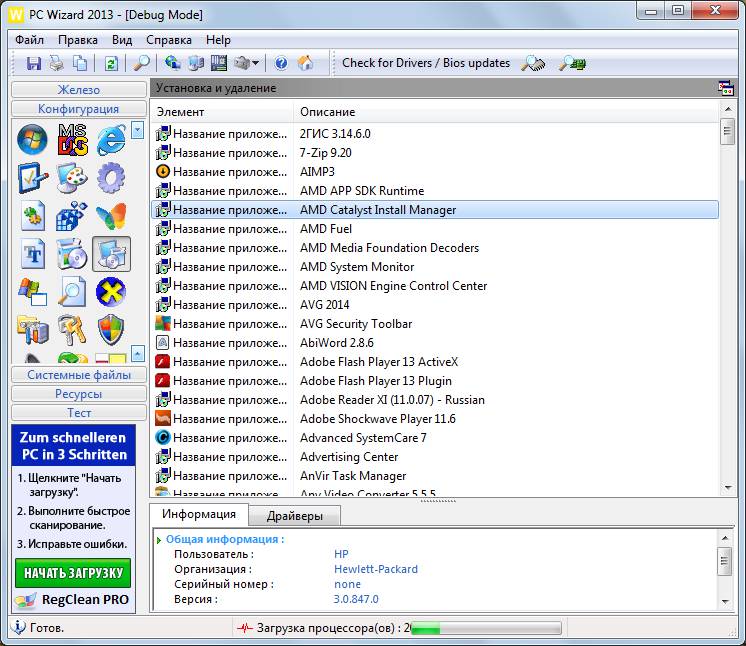Image resolution: width=746 pixels, height=646 pixels.
Task: Switch to the Информация tab
Action: point(199,514)
